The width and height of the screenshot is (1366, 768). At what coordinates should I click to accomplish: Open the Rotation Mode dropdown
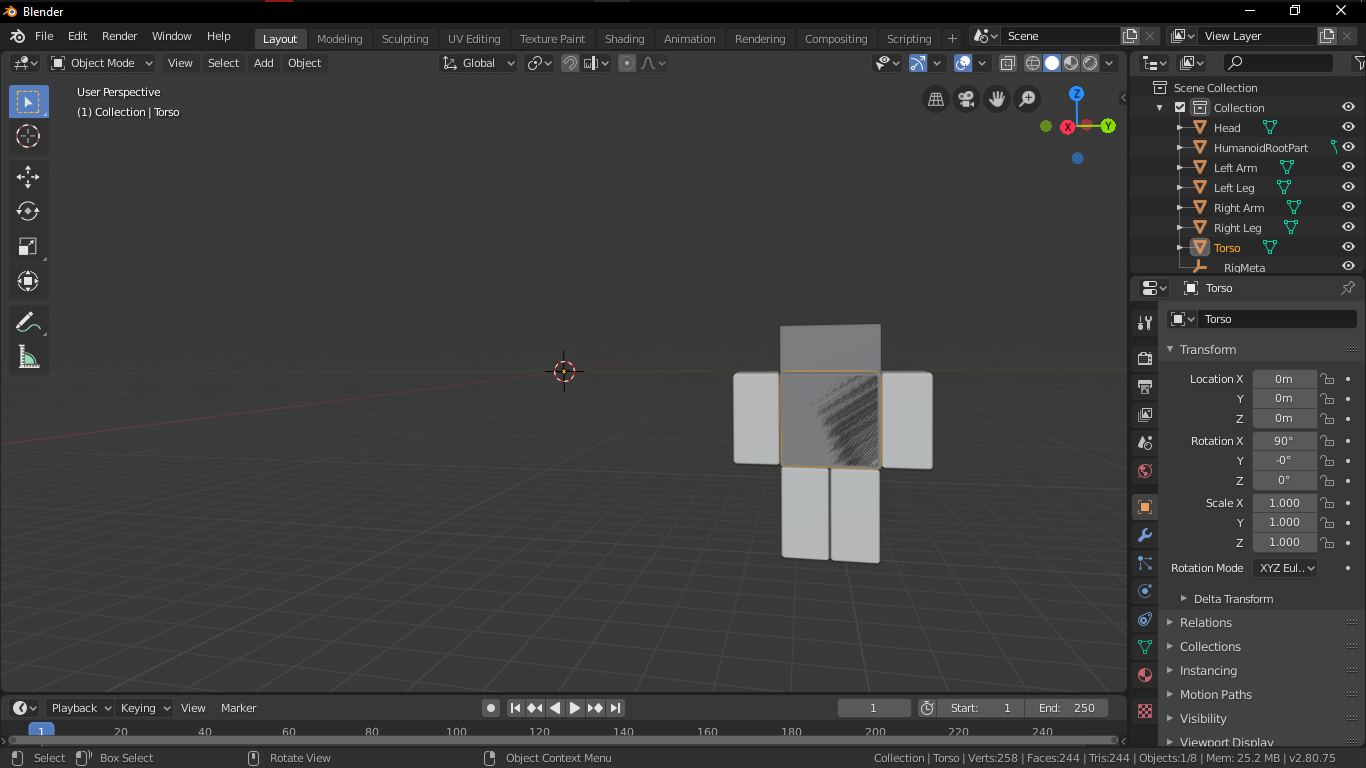[1285, 567]
